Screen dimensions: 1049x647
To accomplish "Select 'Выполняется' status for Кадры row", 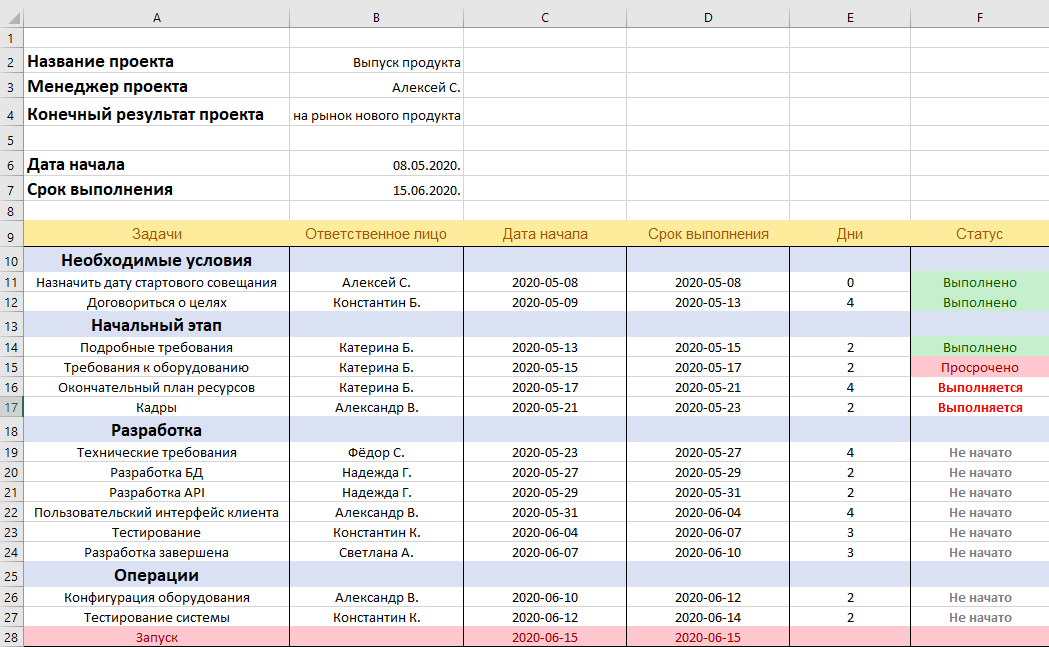I will pos(980,407).
